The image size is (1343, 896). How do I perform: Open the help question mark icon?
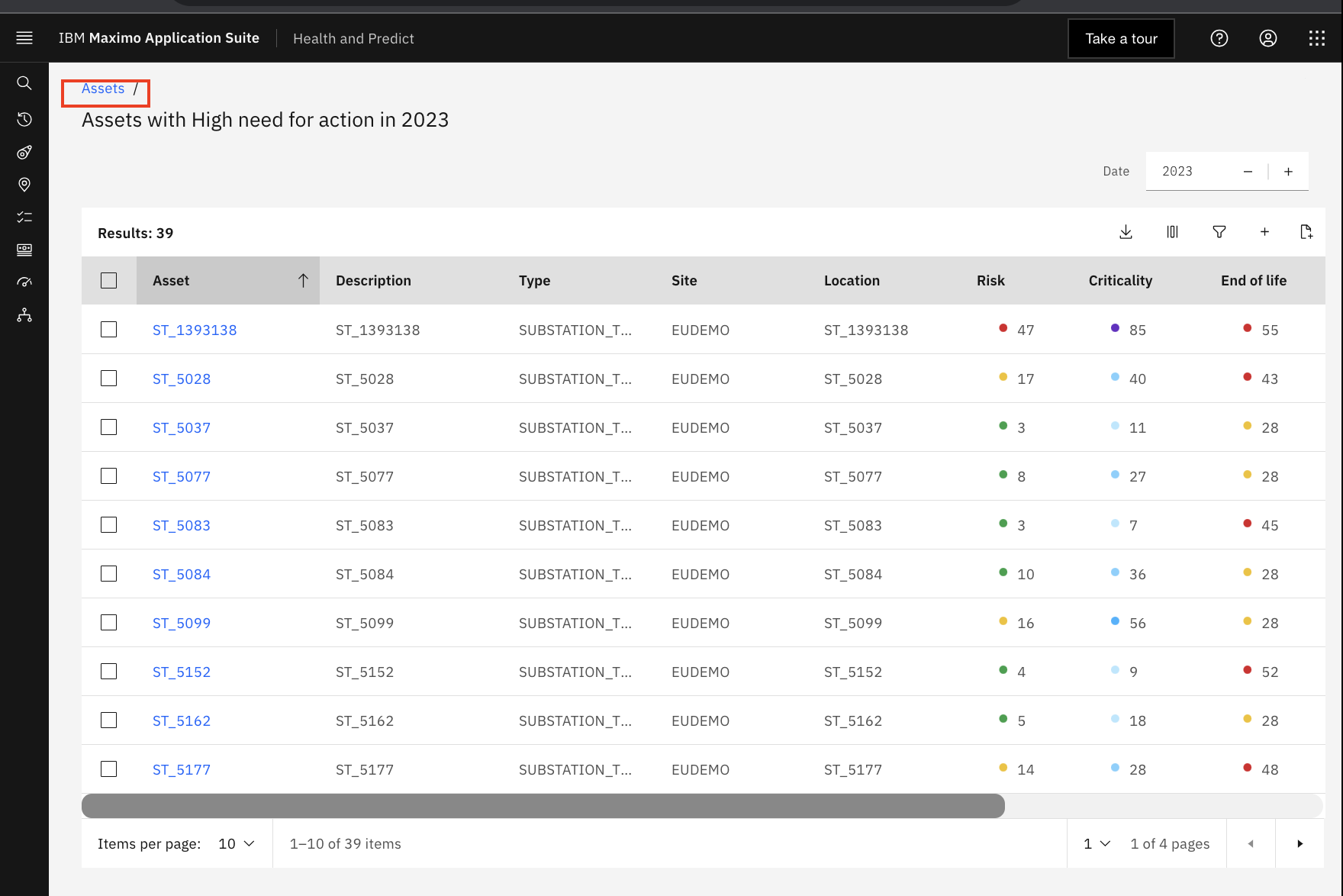pyautogui.click(x=1219, y=38)
